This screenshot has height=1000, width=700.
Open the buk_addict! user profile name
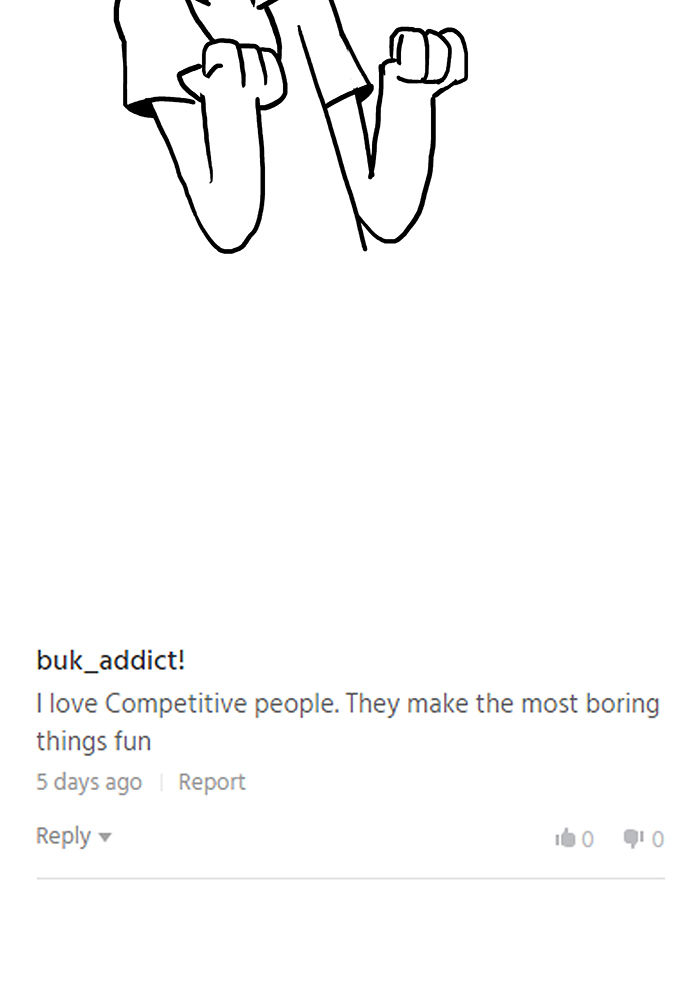(x=111, y=660)
